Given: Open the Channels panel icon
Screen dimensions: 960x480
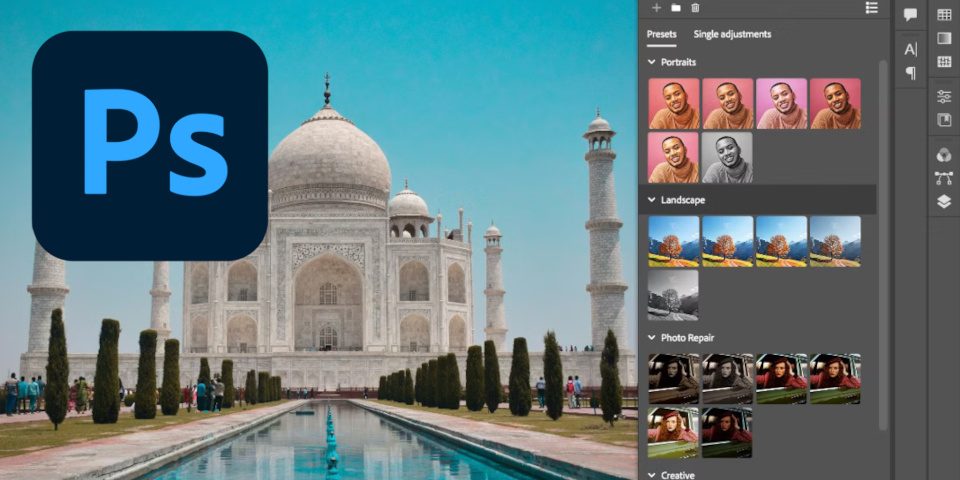Looking at the screenshot, I should point(943,155).
